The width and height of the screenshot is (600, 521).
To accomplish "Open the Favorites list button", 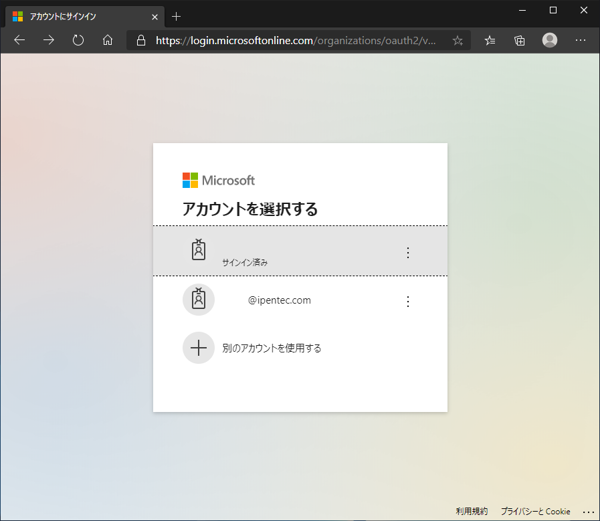I will click(490, 41).
